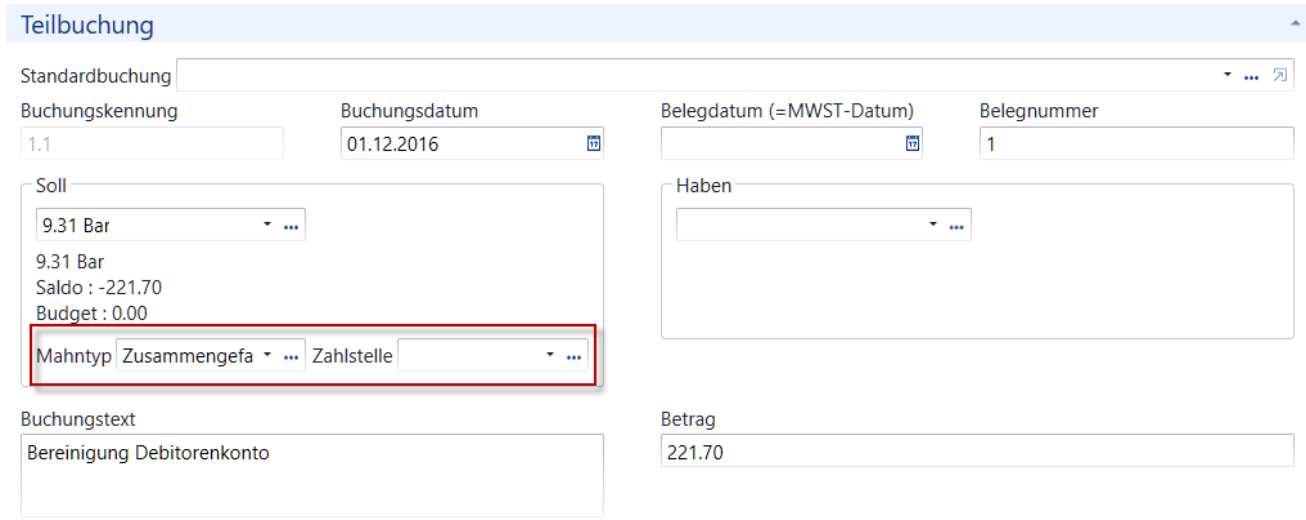Click the Buchungstext text area
1306x520 pixels.
(312, 474)
